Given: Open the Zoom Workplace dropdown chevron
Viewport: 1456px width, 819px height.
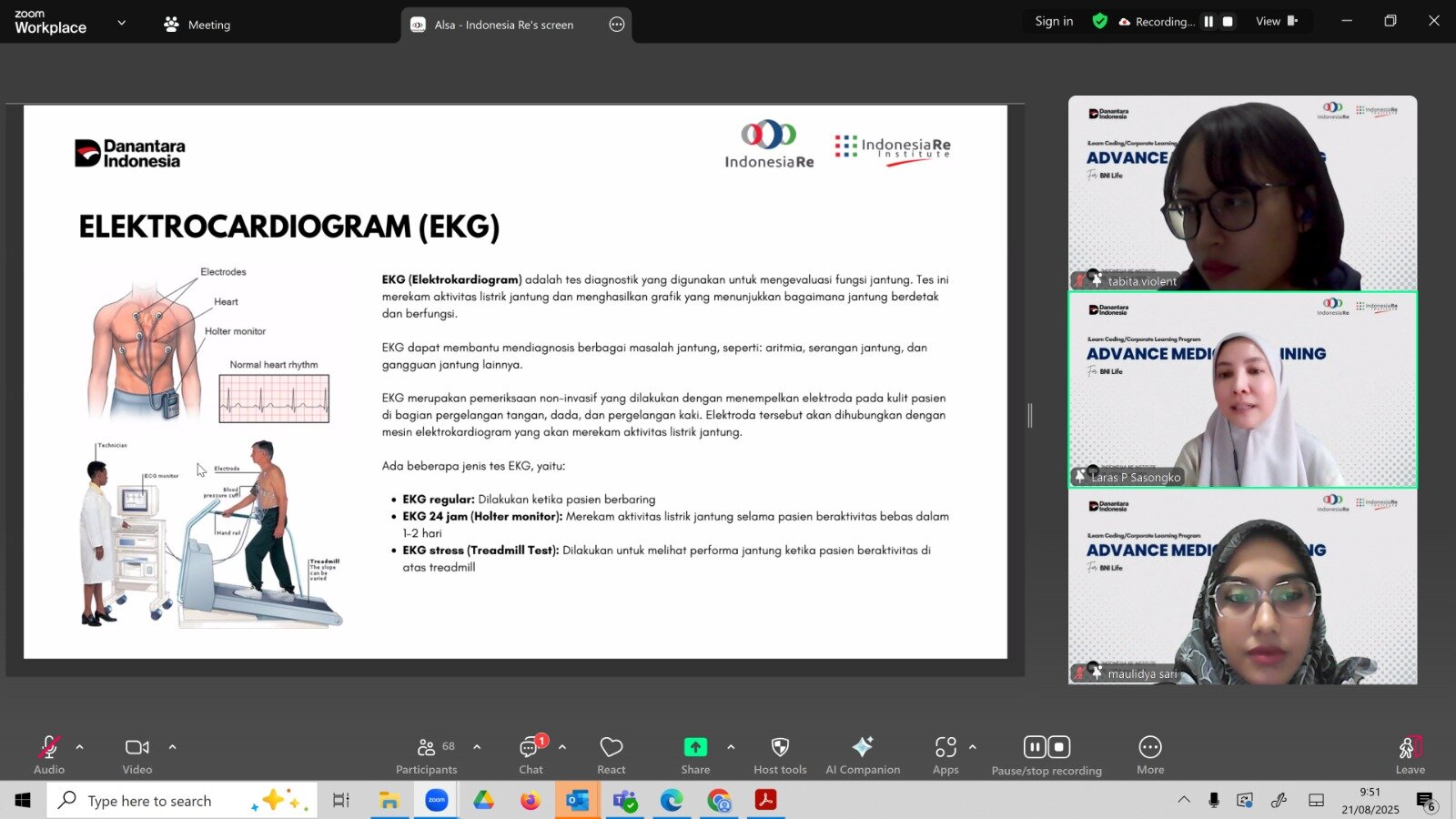Looking at the screenshot, I should click(x=122, y=23).
